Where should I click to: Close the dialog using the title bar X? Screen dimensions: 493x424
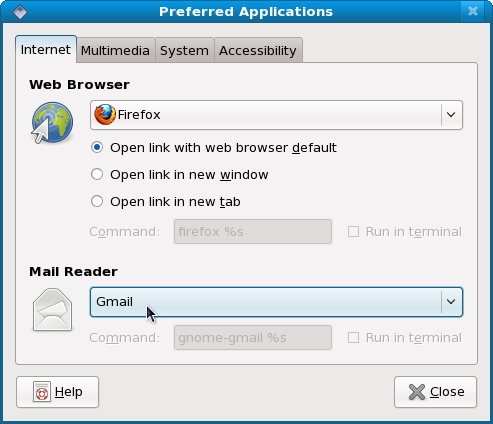pos(473,11)
